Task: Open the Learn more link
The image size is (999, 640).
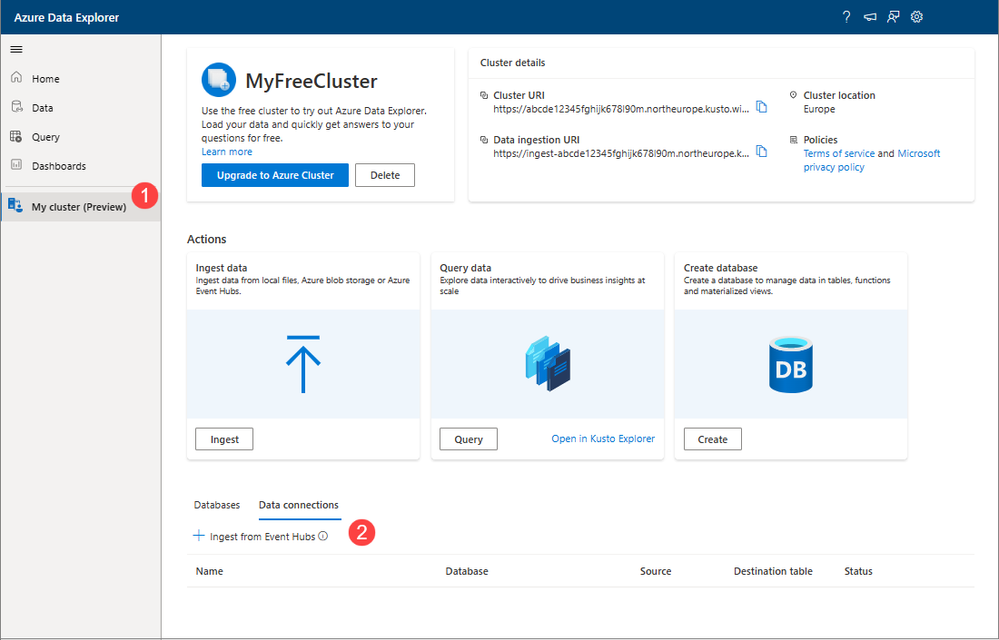Action: coord(227,152)
